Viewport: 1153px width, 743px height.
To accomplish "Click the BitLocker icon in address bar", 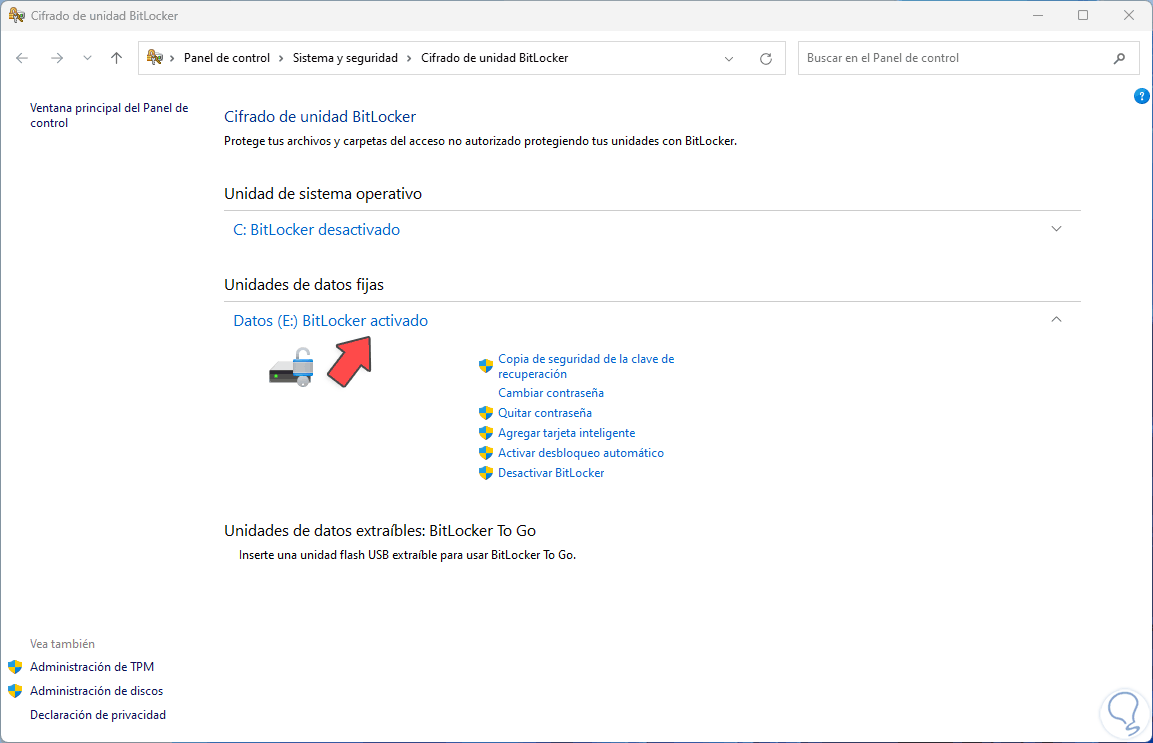I will [154, 57].
